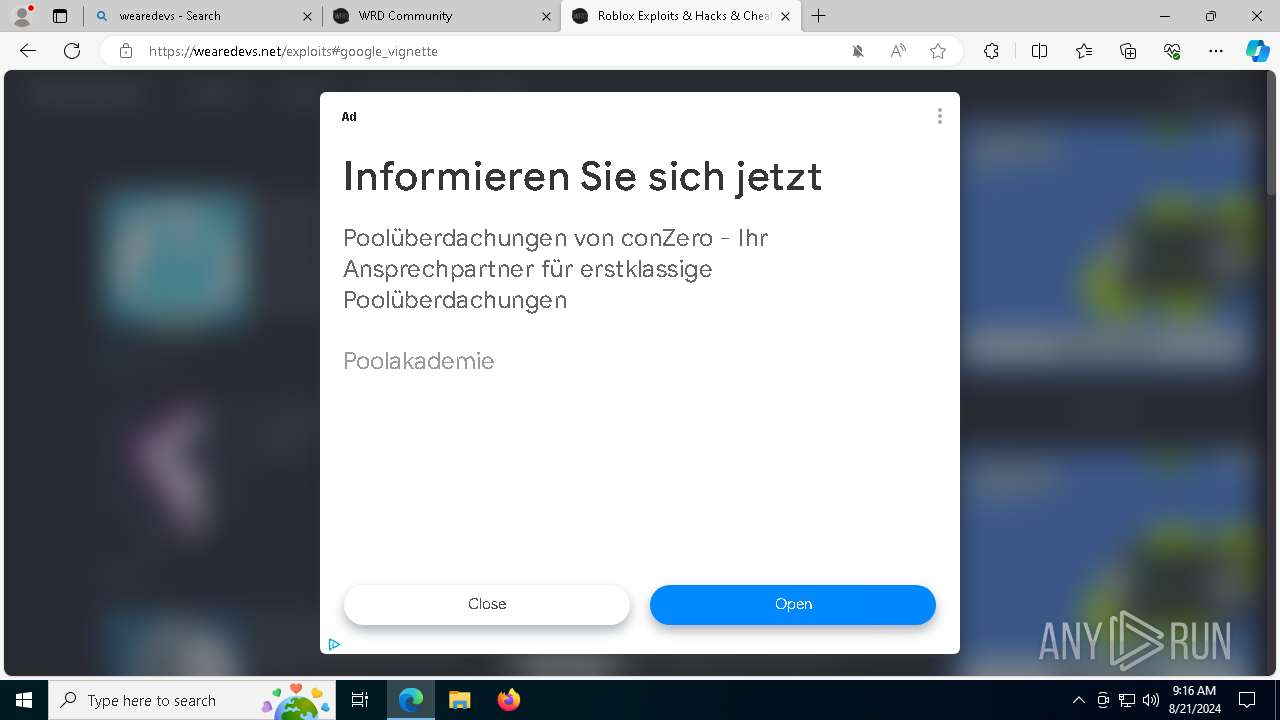Switch to the WRD Community tab
Screen dimensions: 1280x720
(x=442, y=16)
